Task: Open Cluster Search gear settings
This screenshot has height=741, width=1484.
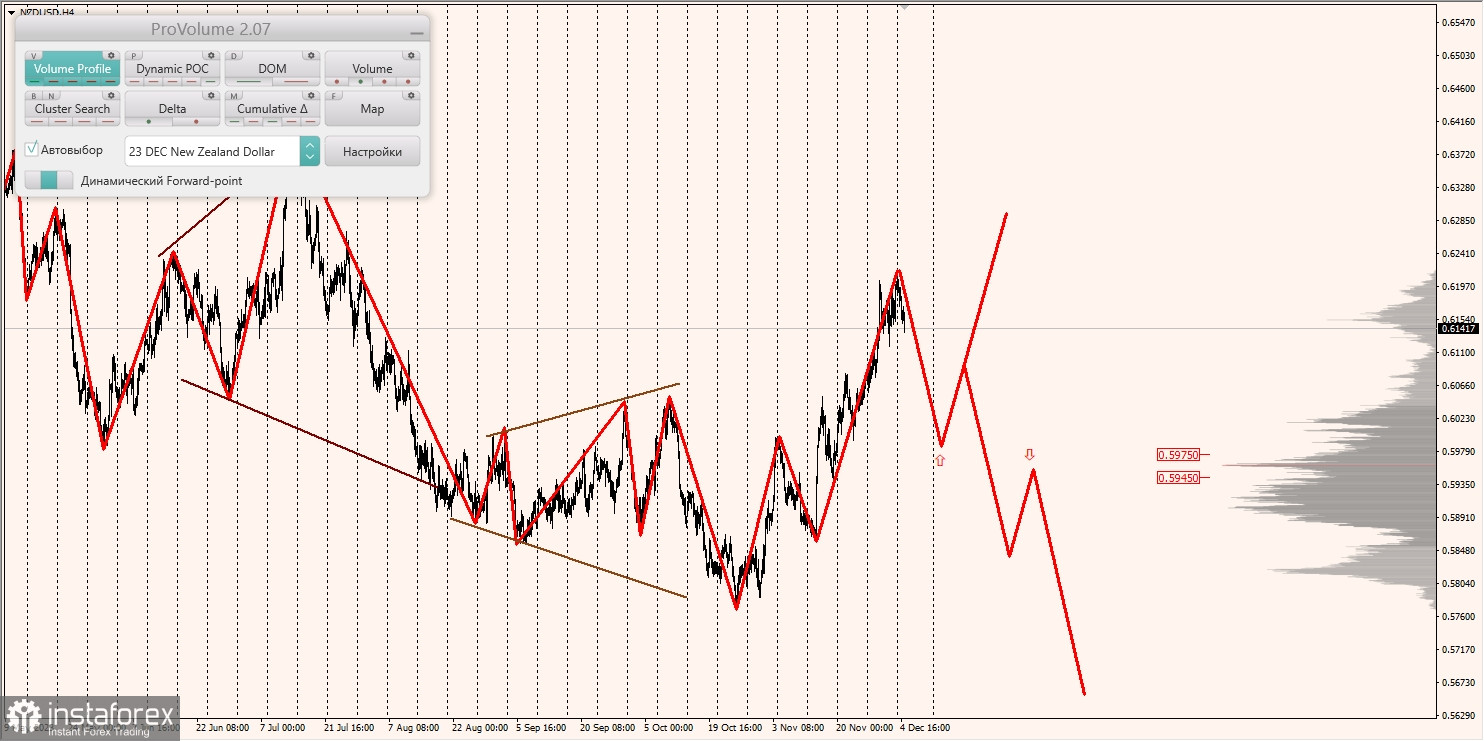Action: point(111,95)
